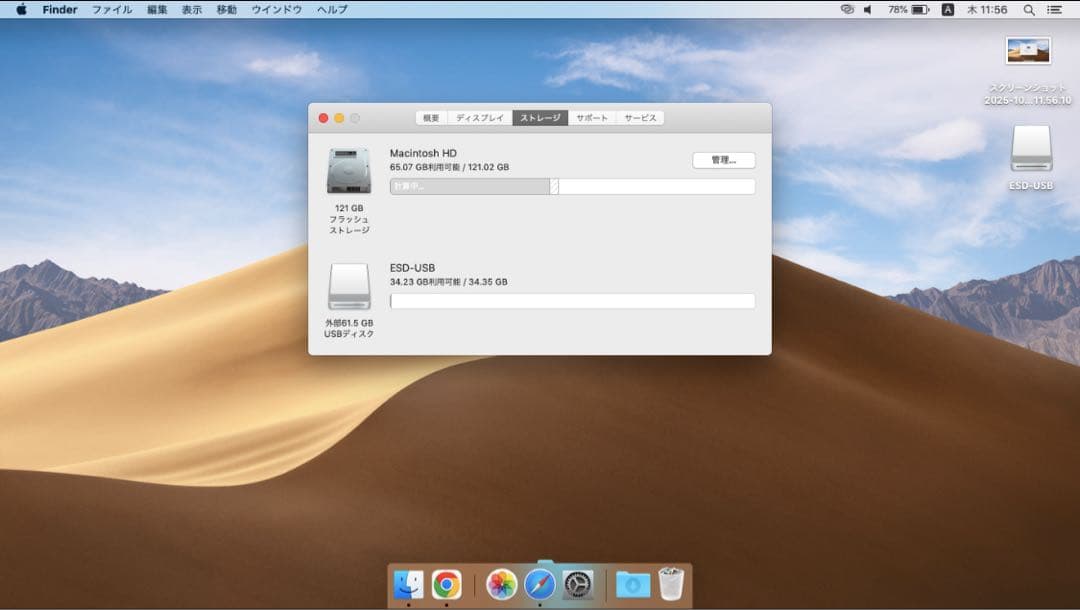Close the storage window with red button
The width and height of the screenshot is (1080, 610).
pyautogui.click(x=323, y=118)
